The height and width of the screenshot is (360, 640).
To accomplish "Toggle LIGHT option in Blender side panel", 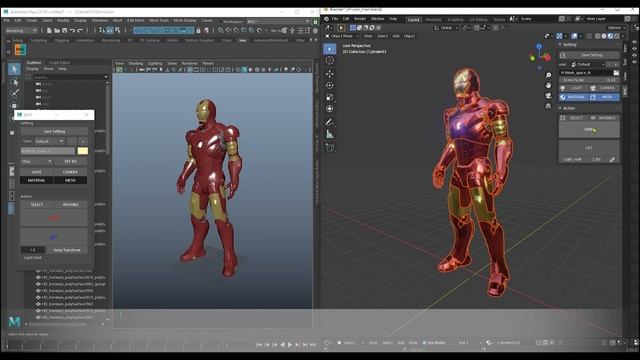I will tap(573, 88).
